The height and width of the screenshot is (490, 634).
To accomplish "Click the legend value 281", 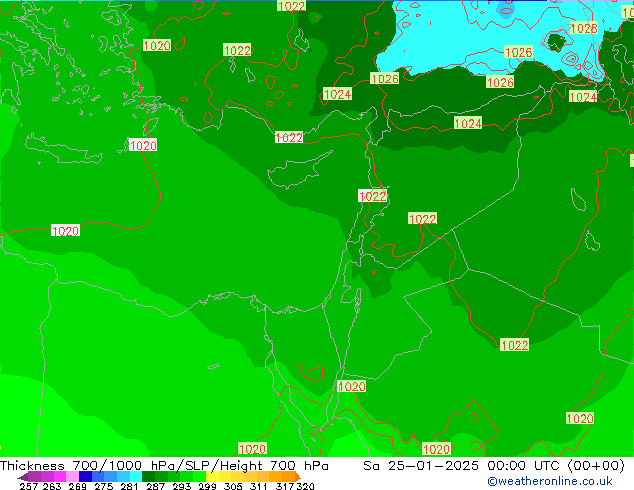I will (129, 486).
